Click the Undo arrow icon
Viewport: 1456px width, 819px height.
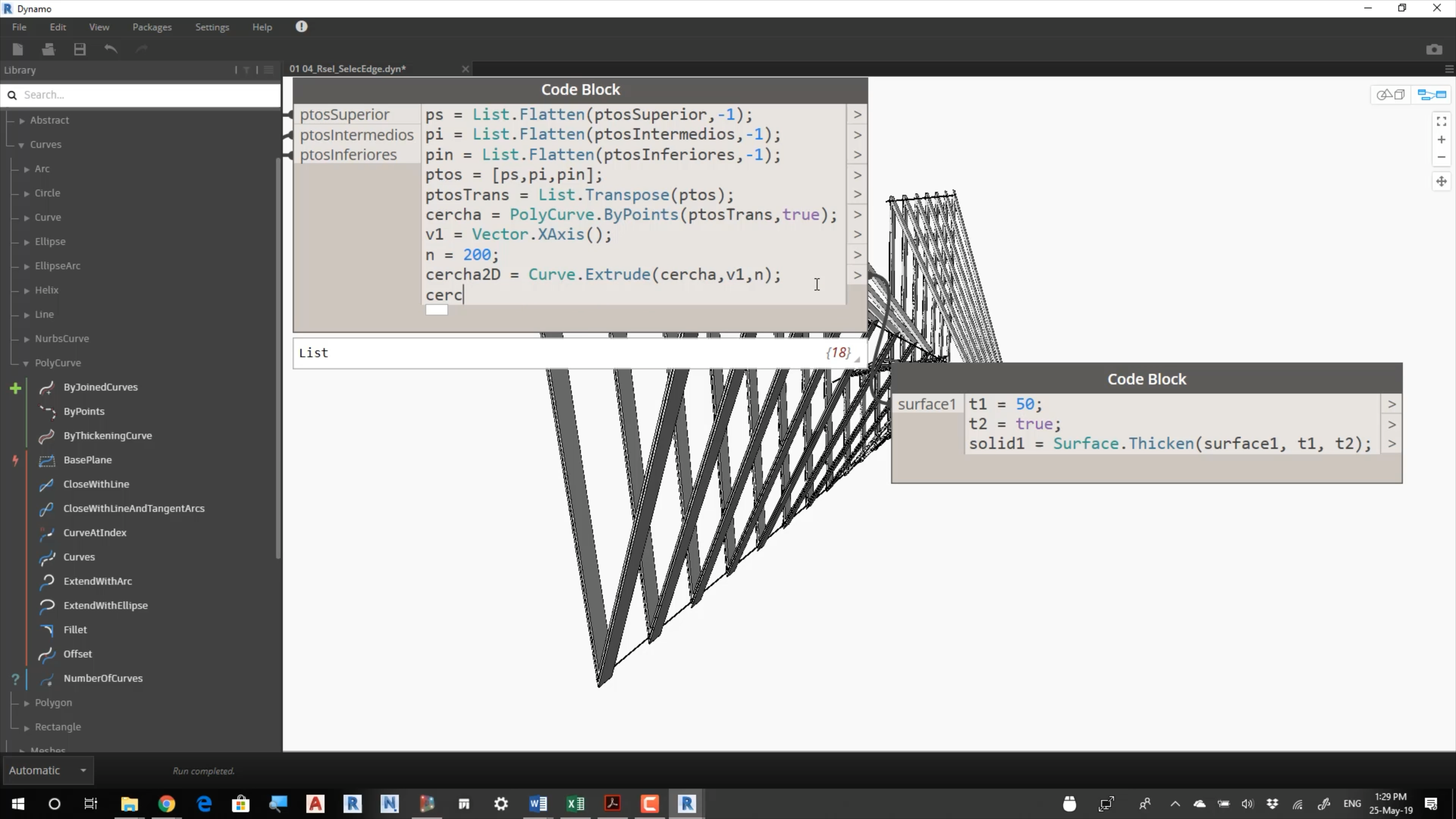click(111, 49)
